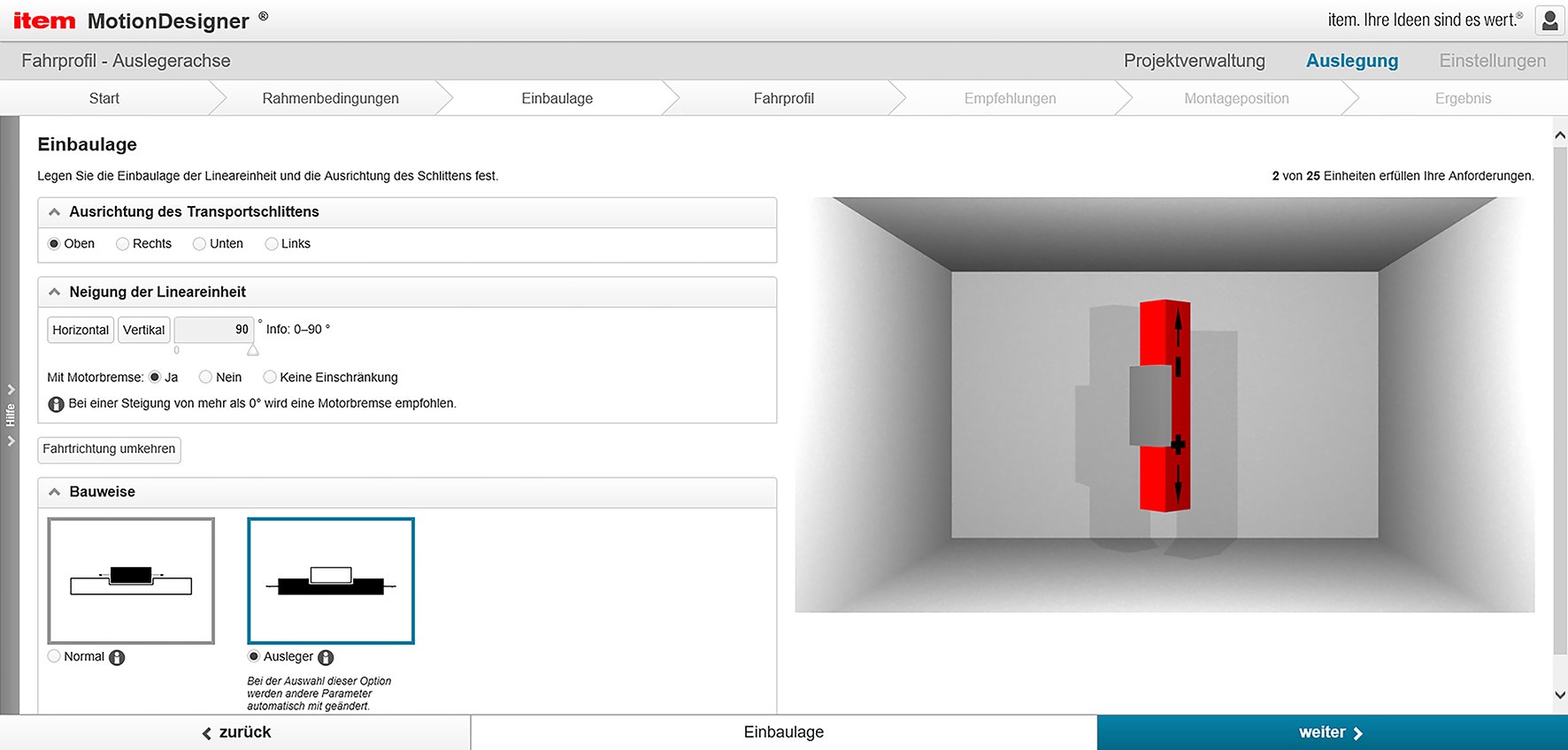
Task: Select the Rechts orientation radio button
Action: 123,244
